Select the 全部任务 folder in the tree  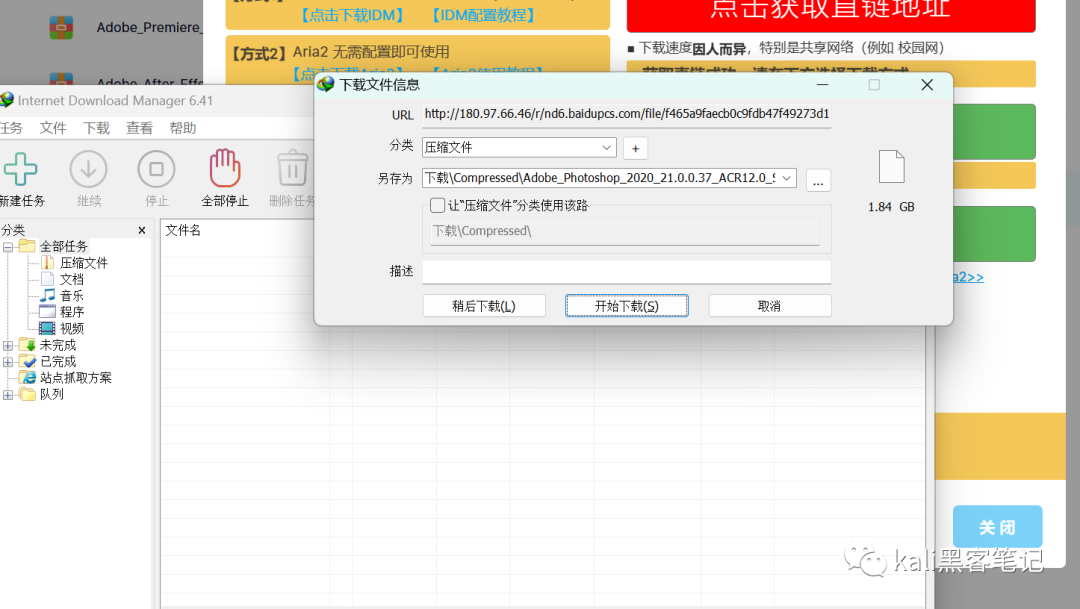coord(63,246)
